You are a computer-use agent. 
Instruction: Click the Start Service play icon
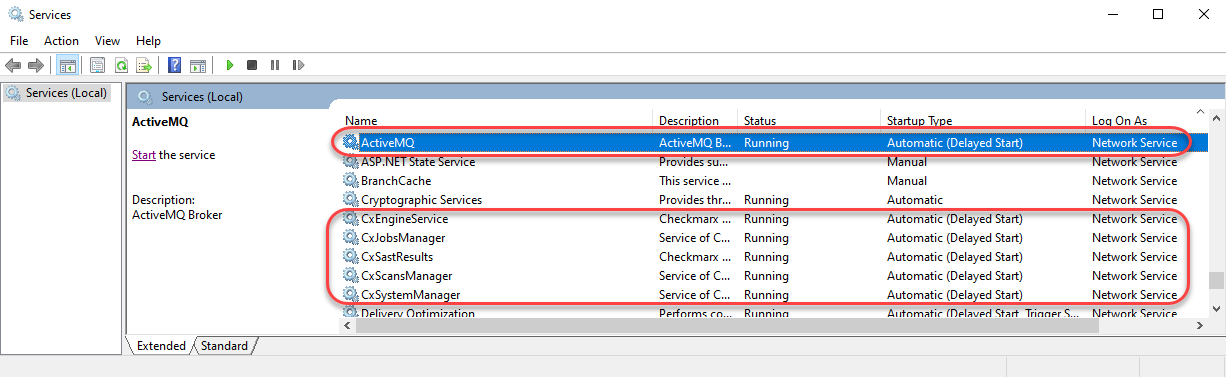pyautogui.click(x=230, y=65)
